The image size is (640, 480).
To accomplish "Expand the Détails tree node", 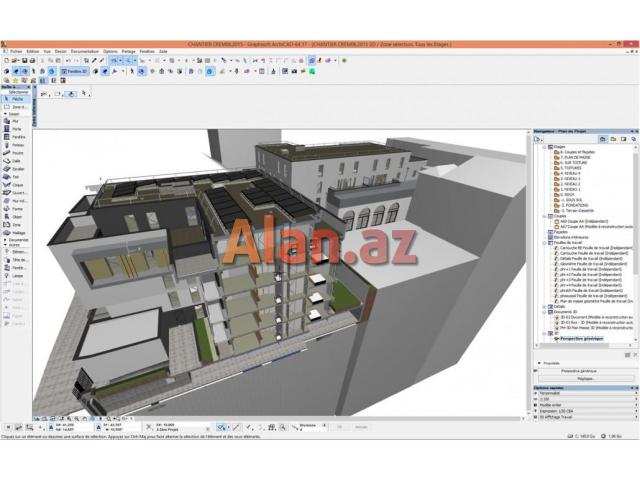I will (544, 306).
